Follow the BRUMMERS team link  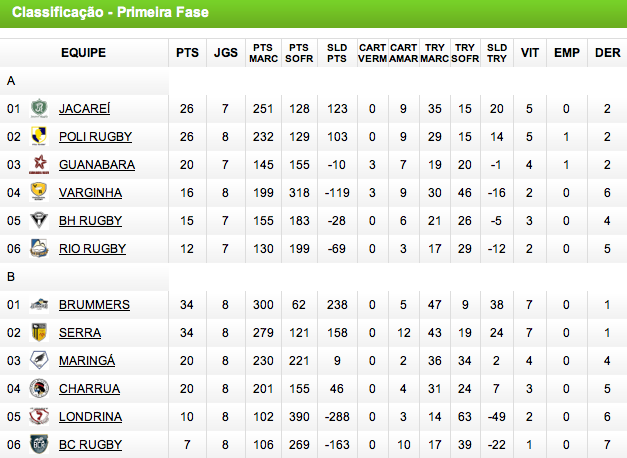[x=94, y=304]
